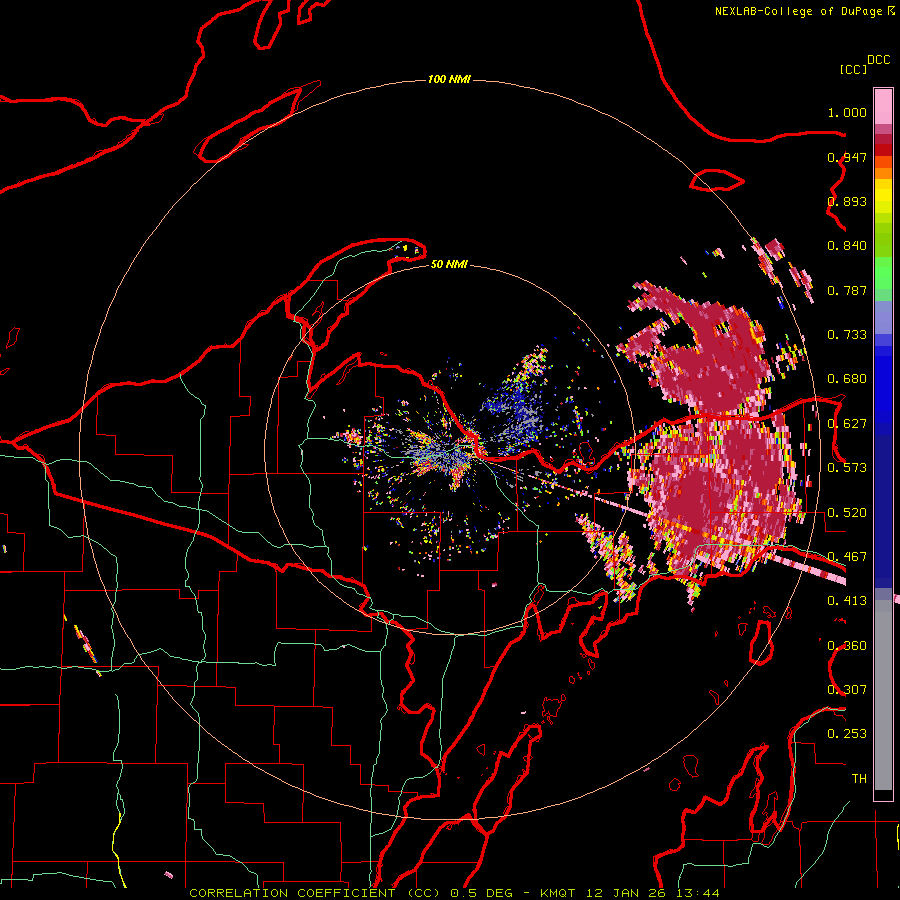Click the 0.733 scale value
900x900 pixels.
pos(847,335)
